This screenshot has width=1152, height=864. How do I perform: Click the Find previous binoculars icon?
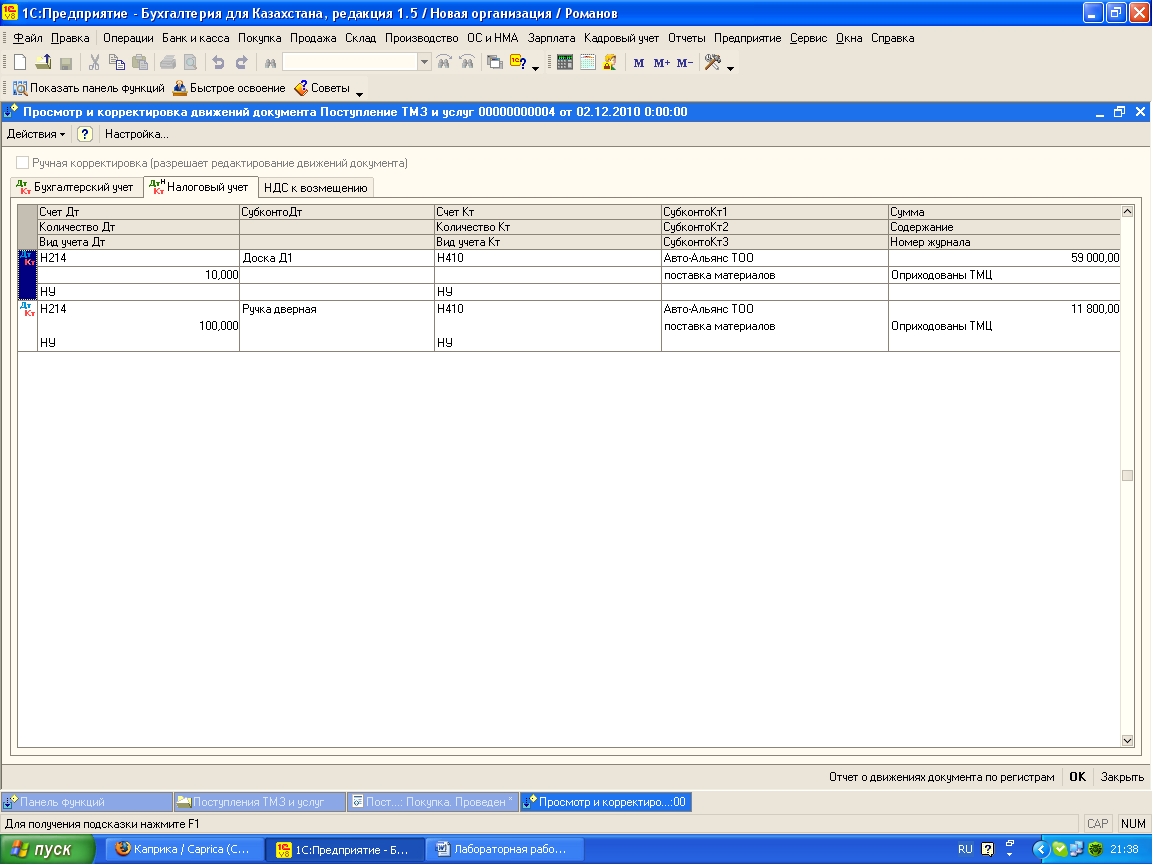click(x=467, y=63)
